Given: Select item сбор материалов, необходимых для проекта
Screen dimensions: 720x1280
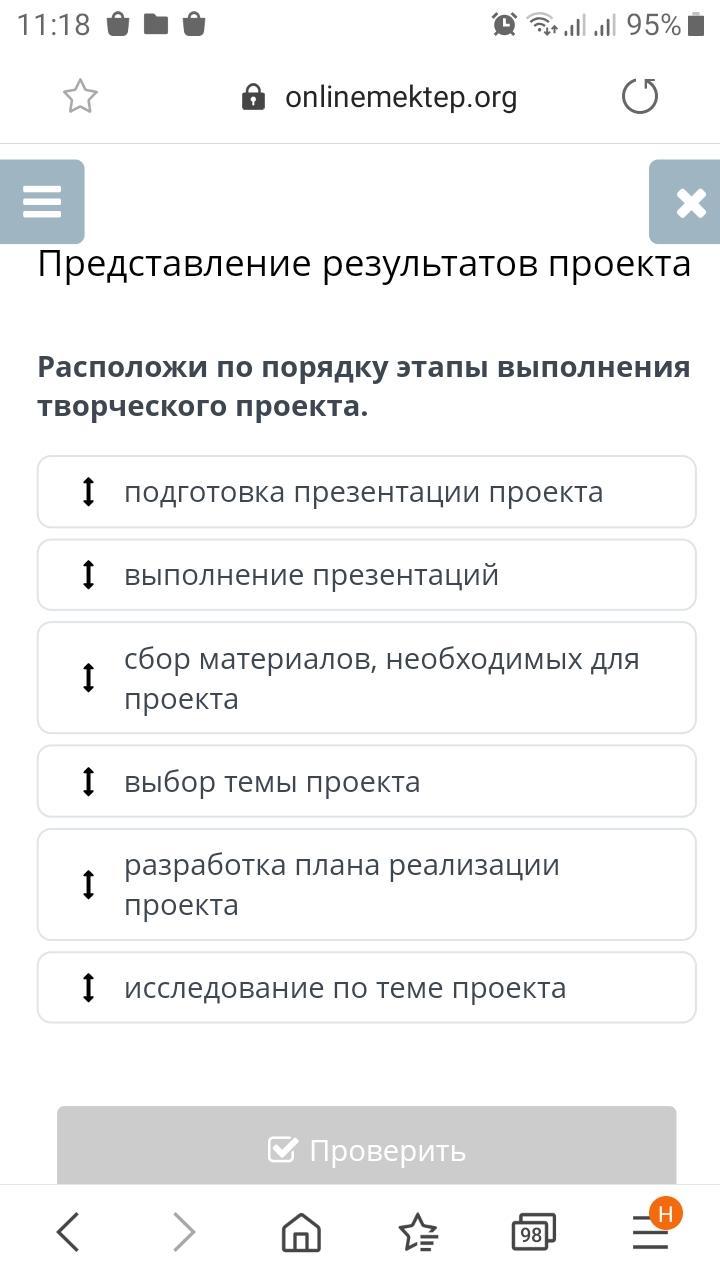Looking at the screenshot, I should pos(380,678).
